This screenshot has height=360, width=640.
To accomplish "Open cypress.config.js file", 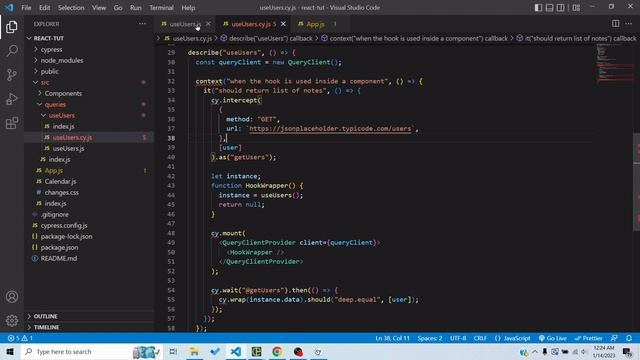I will [89, 226].
